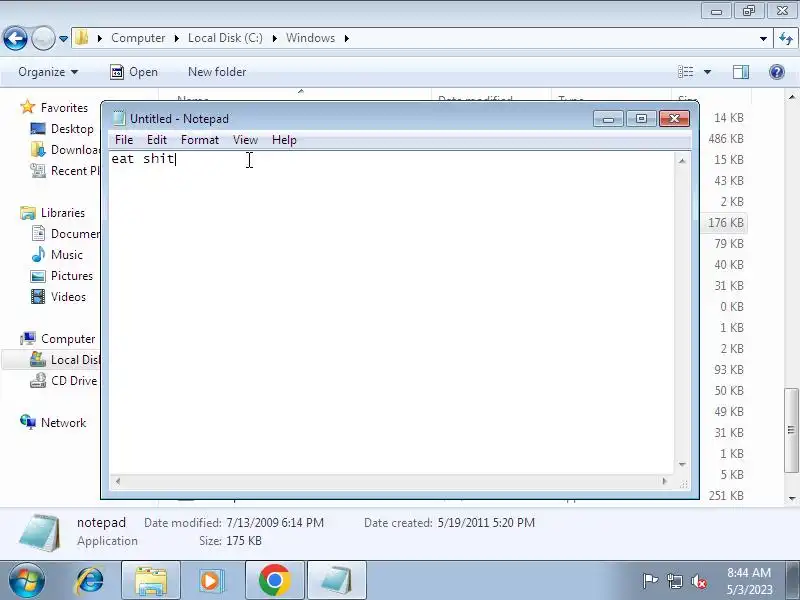
Task: Switch to Windows Explorer taskbar button
Action: [x=151, y=581]
